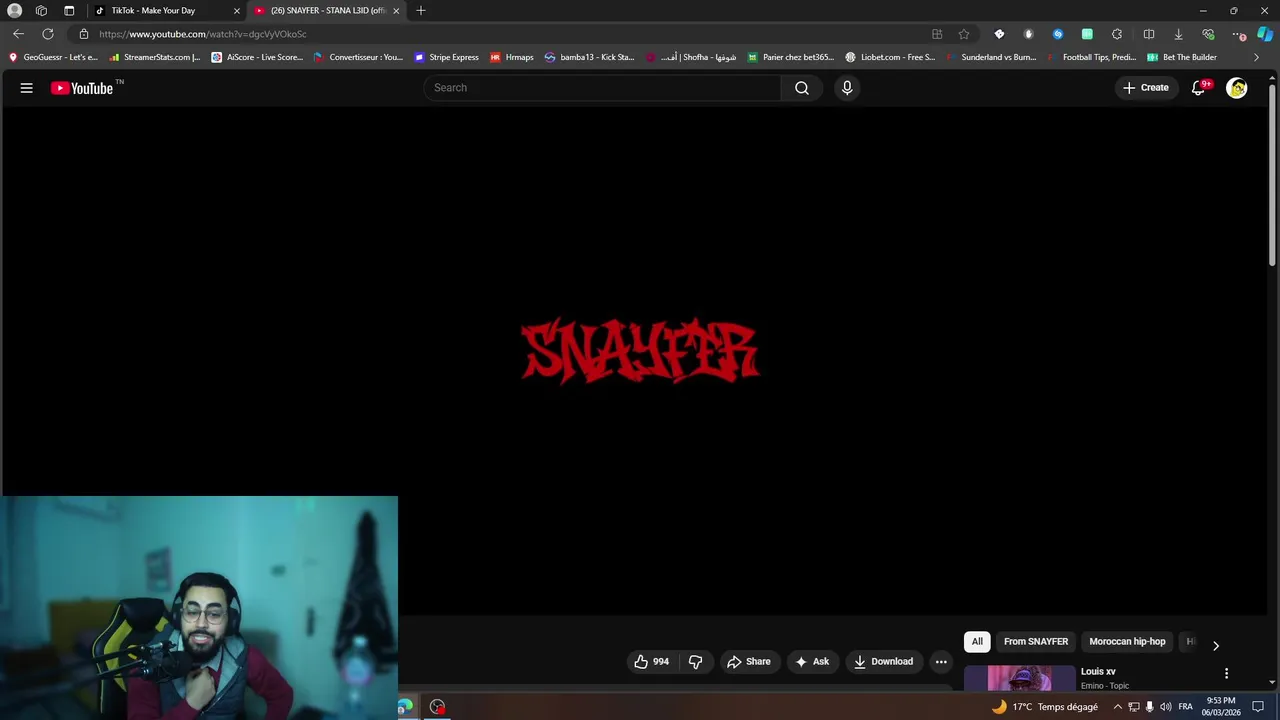Click the magnifier search button

802,88
